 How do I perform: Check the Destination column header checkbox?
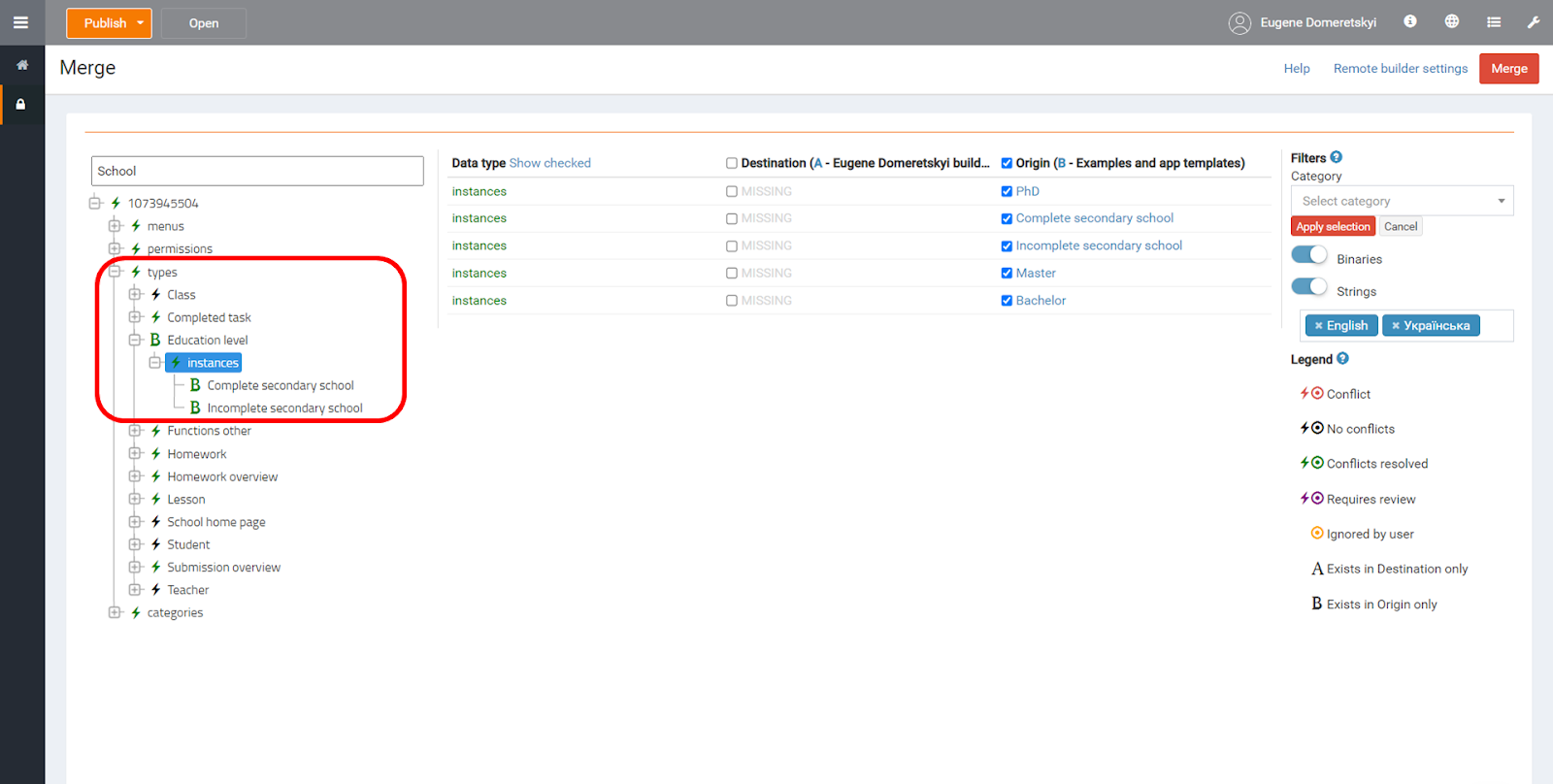[x=732, y=163]
